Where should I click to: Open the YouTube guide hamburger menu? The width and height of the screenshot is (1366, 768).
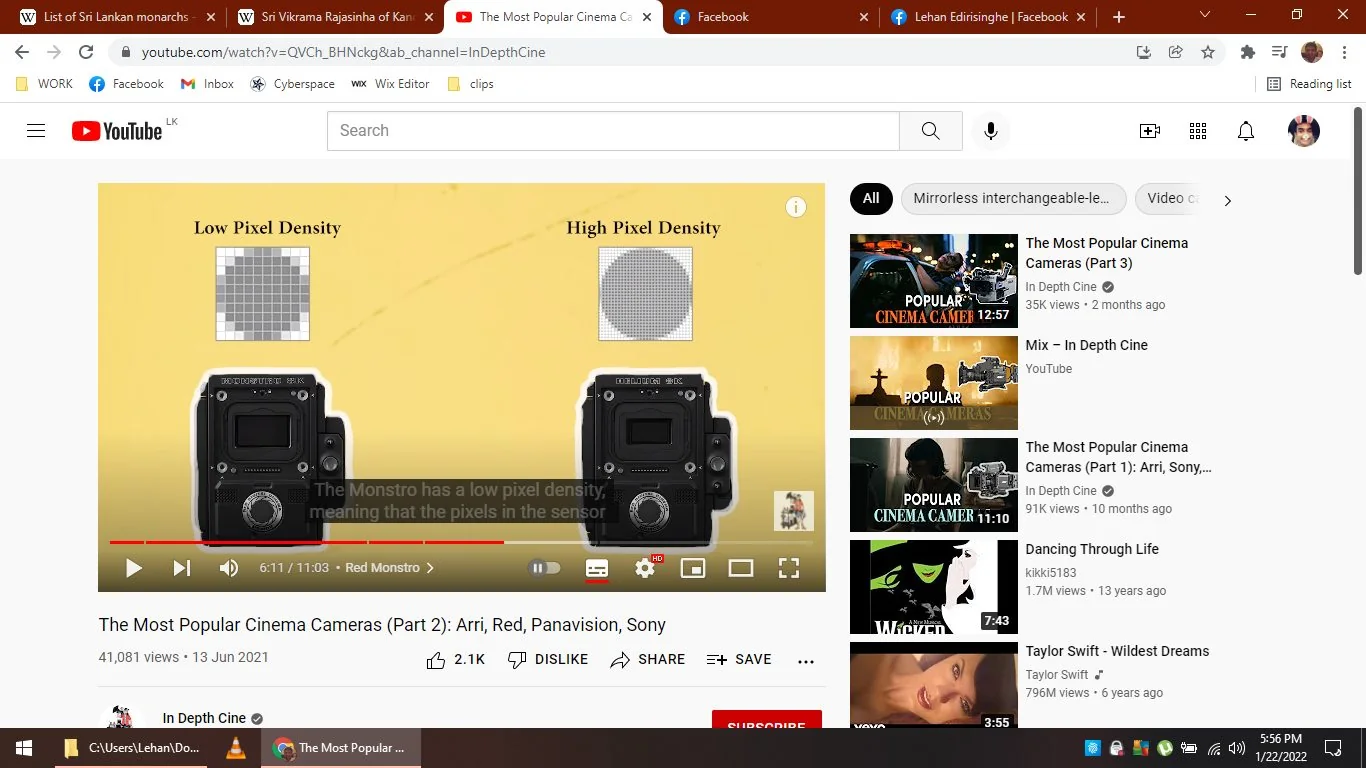tap(36, 131)
